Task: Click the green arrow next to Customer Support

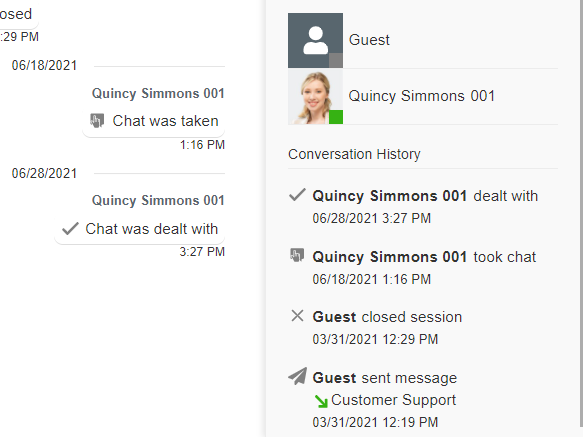Action: pos(321,401)
